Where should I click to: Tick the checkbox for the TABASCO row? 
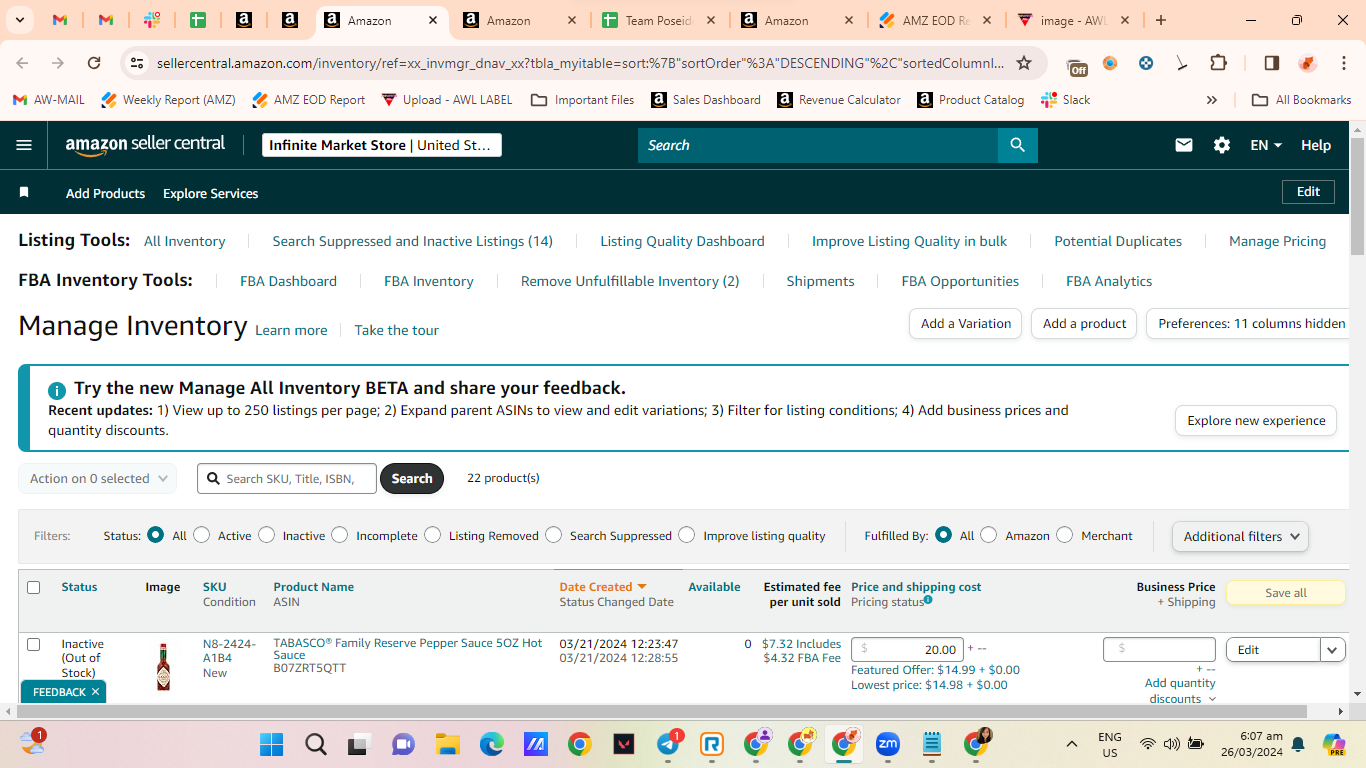(x=34, y=644)
